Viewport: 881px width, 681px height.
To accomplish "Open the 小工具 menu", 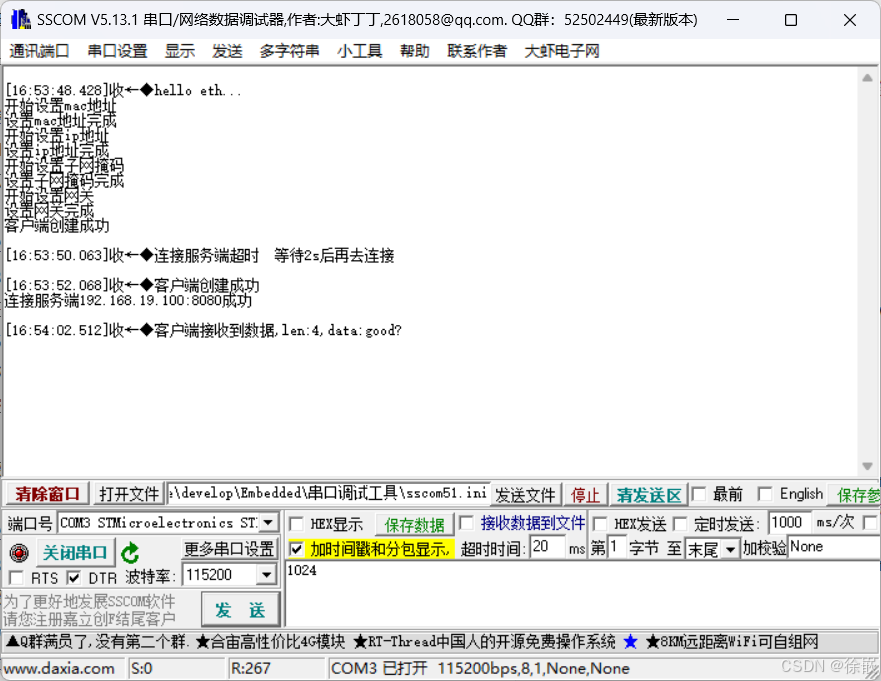I will (x=360, y=51).
